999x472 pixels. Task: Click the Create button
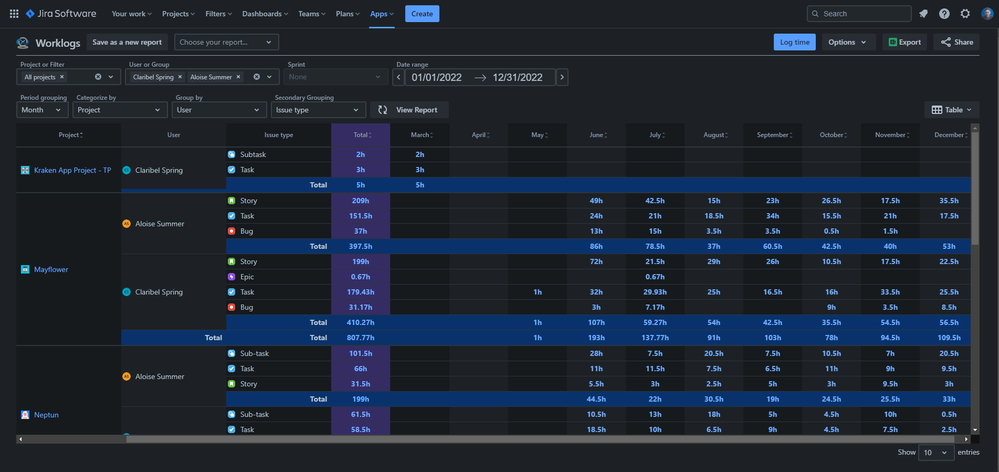tap(422, 13)
